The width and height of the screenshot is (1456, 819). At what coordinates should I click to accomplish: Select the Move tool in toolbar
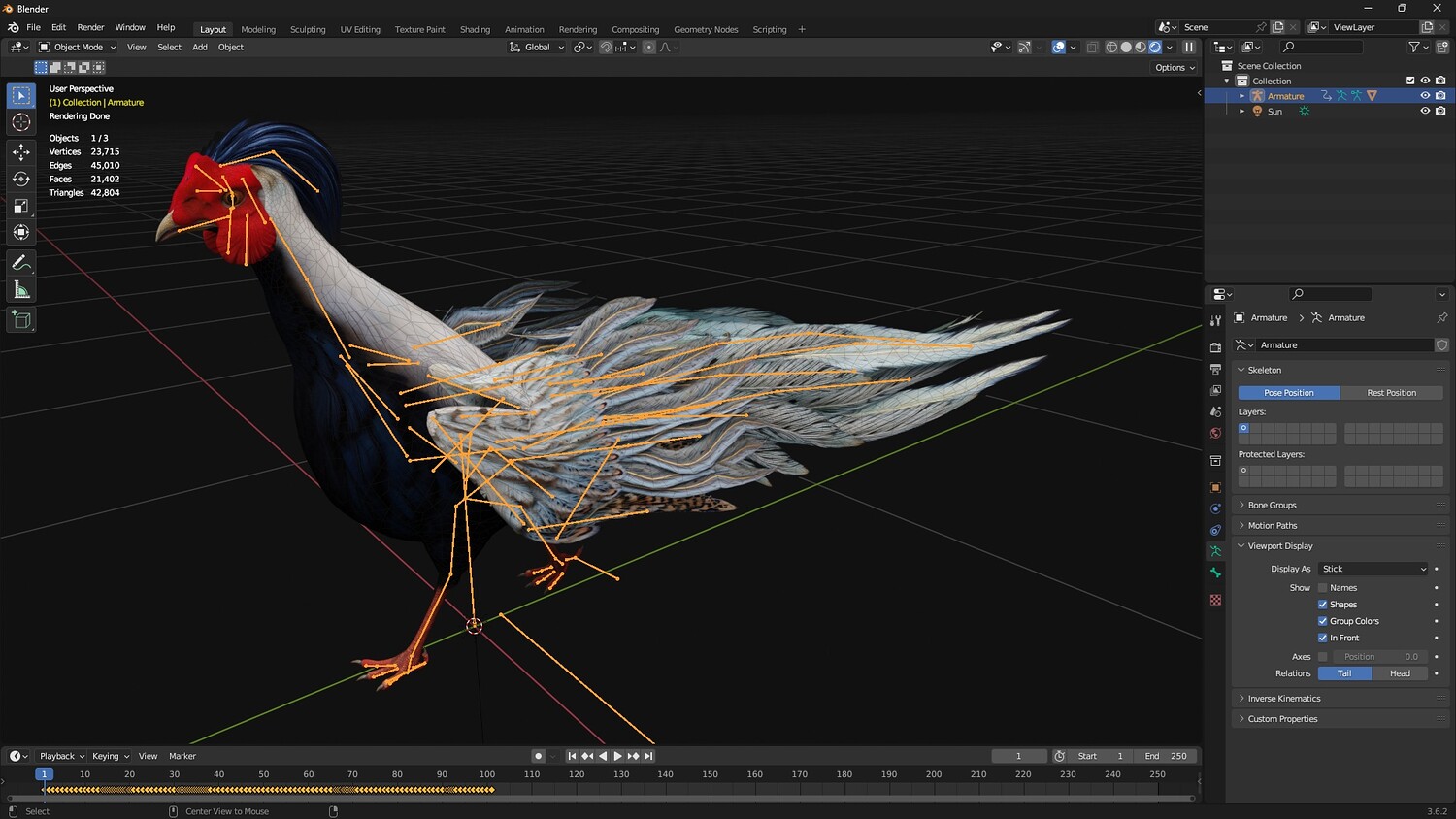(21, 152)
